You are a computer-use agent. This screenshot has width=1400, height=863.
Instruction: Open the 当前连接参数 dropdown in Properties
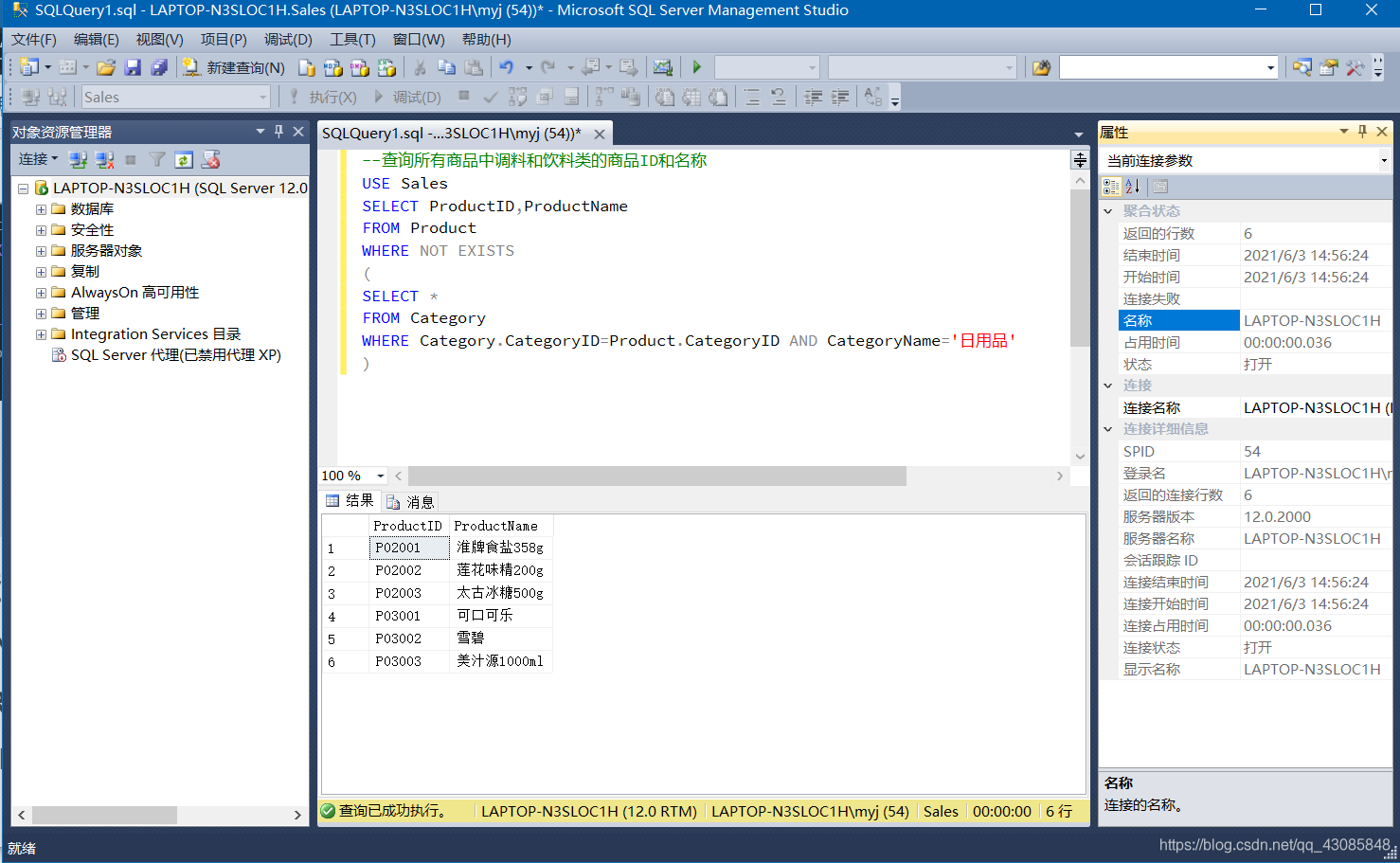coord(1384,160)
